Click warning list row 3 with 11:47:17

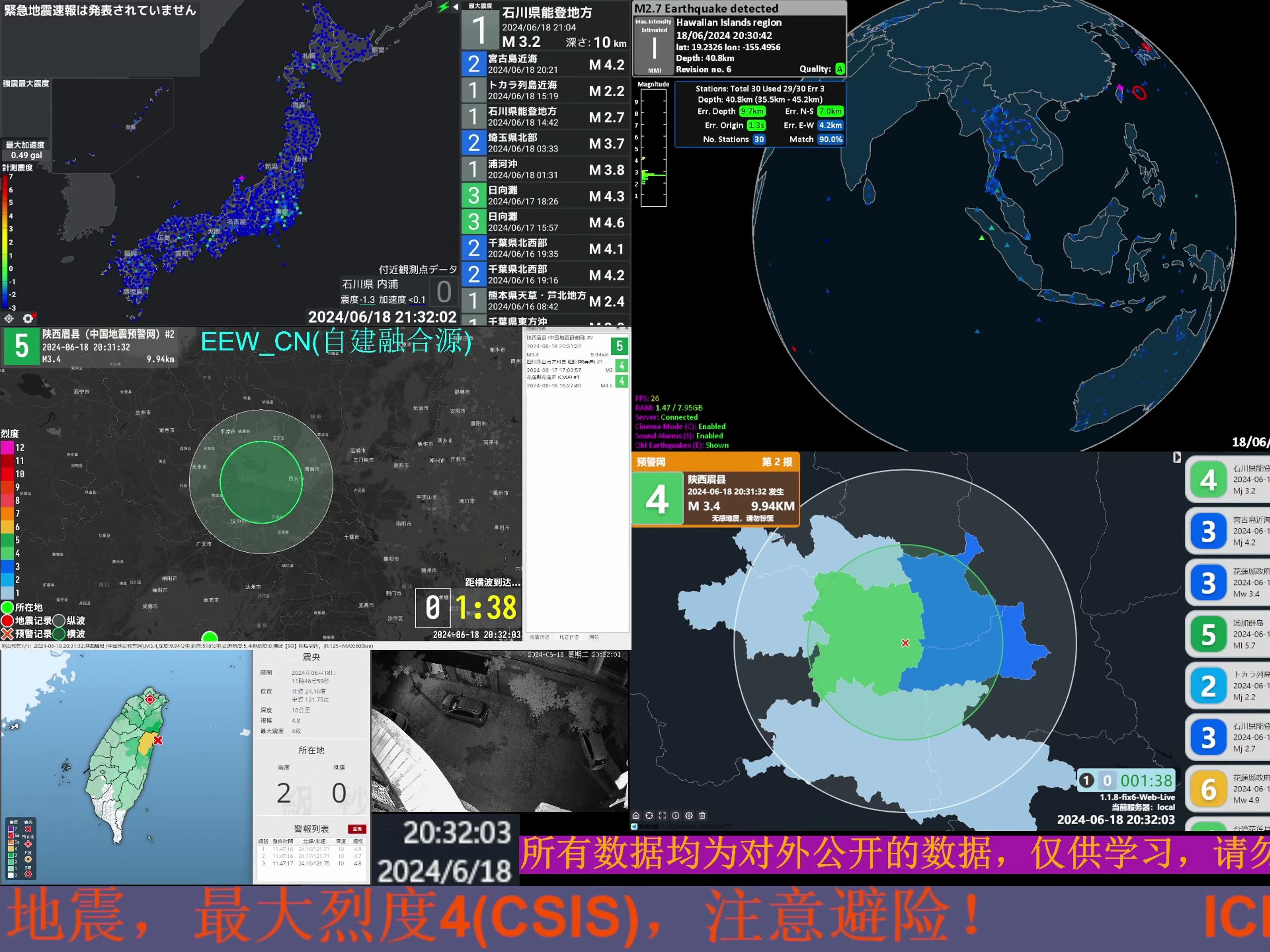point(312,863)
